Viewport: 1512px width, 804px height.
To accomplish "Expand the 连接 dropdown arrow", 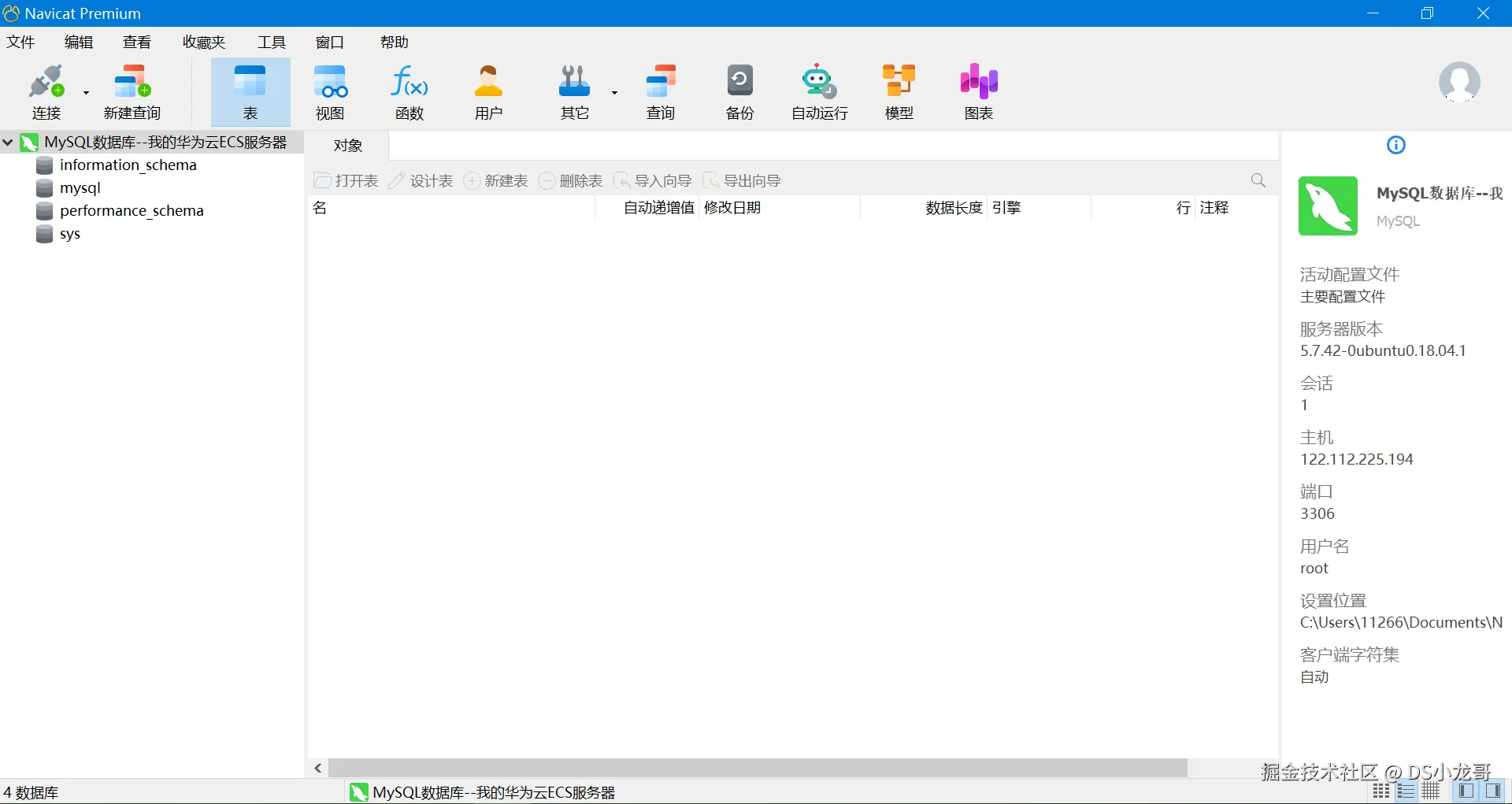I will (x=86, y=92).
